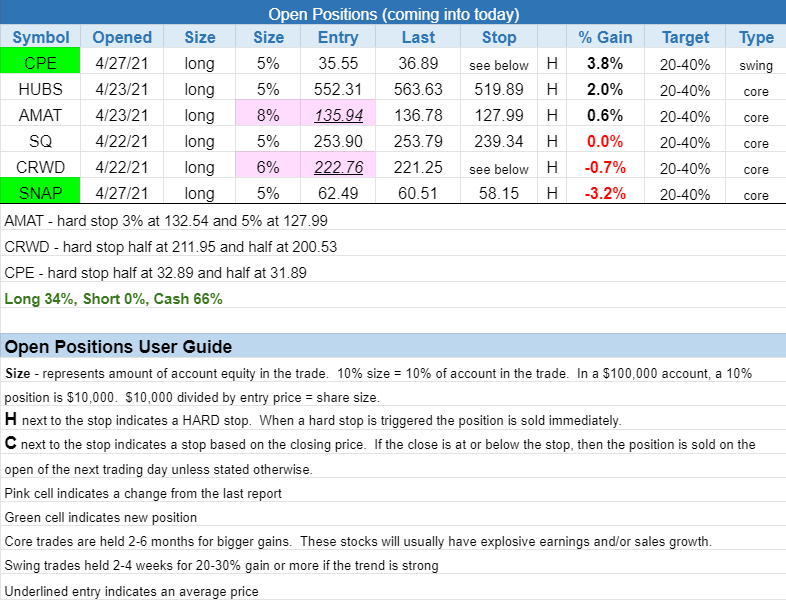Viewport: 786px width, 600px height.
Task: Click the red -0.7% gain value
Action: 605,167
